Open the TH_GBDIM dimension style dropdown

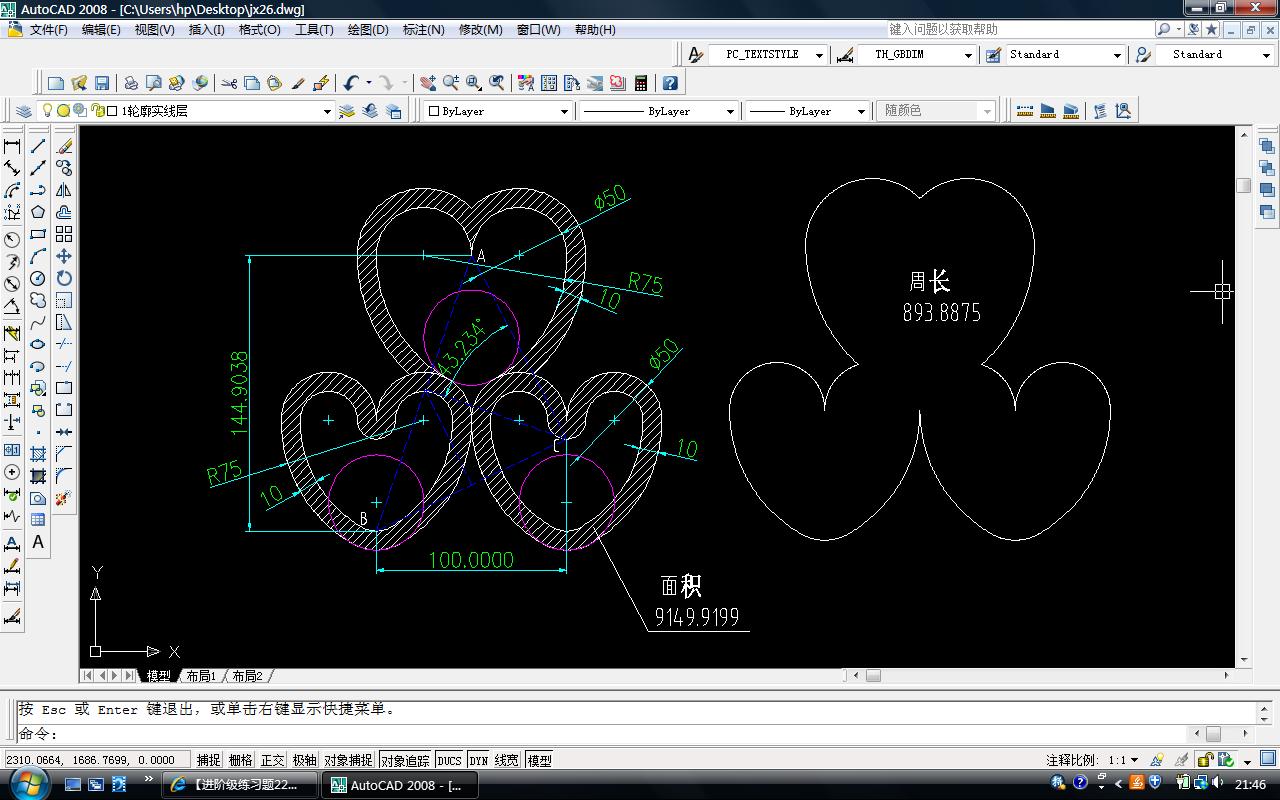click(x=968, y=55)
